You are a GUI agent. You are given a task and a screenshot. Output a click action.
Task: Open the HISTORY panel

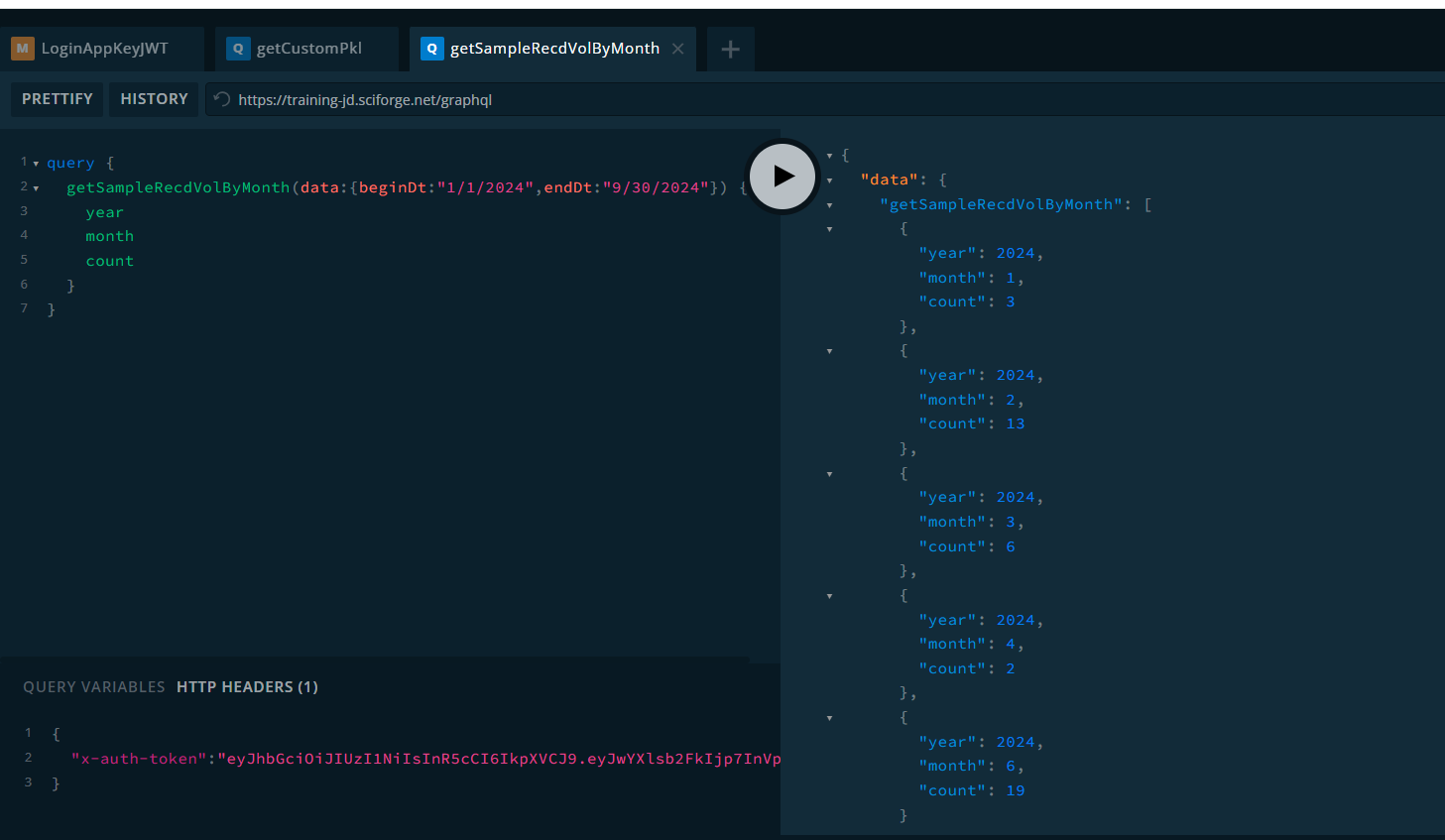click(154, 99)
